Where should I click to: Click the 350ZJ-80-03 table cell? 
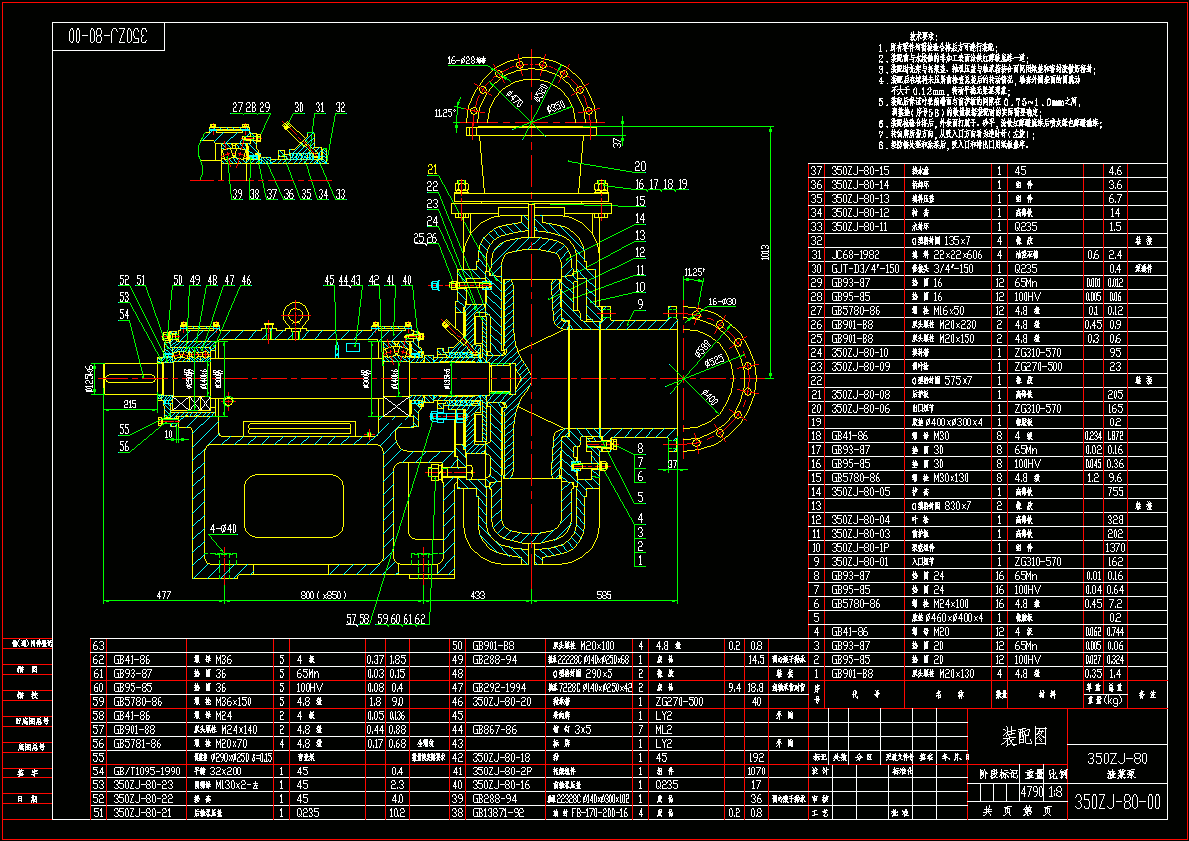pos(860,534)
